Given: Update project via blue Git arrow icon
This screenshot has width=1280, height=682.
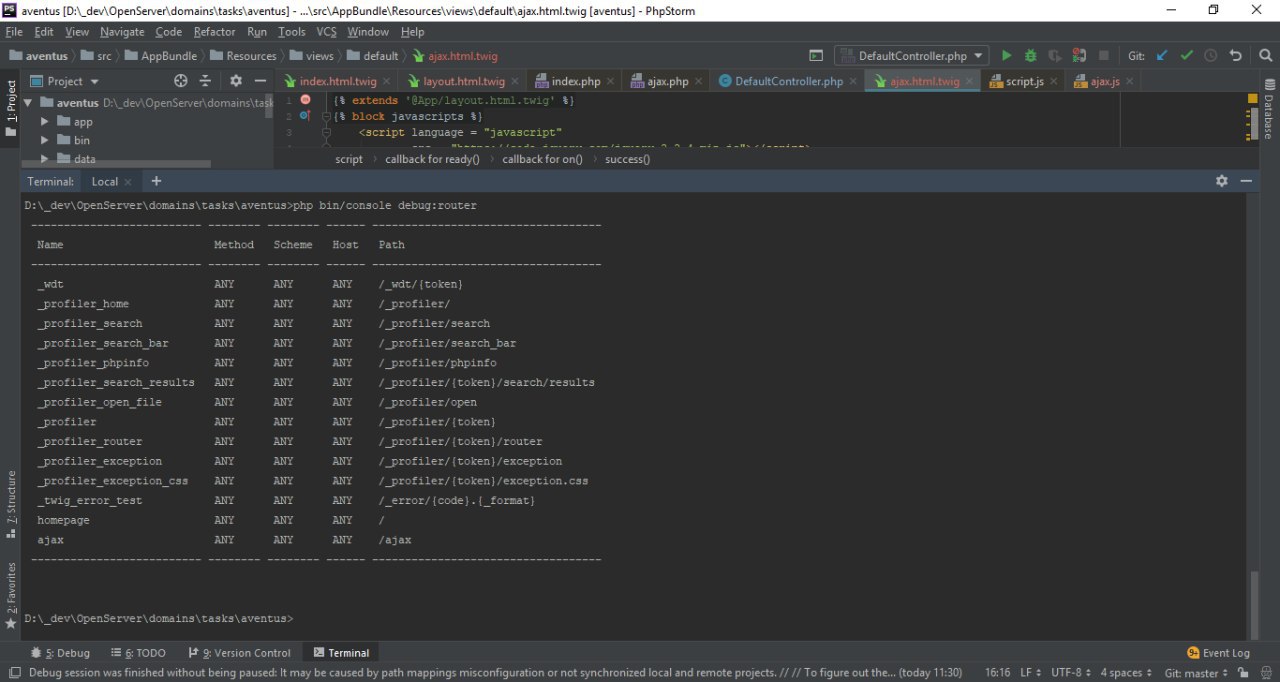Looking at the screenshot, I should point(1162,56).
